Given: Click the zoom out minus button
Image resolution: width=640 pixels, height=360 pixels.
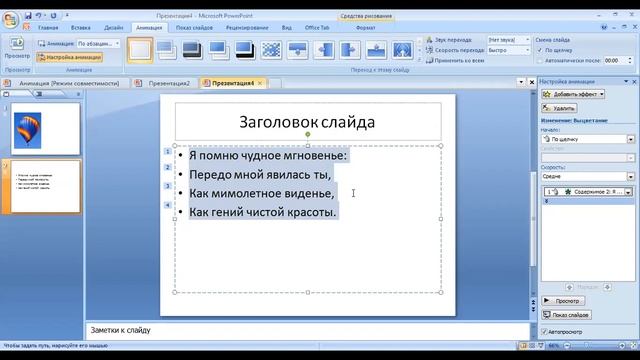Looking at the screenshot, I should click(567, 346).
